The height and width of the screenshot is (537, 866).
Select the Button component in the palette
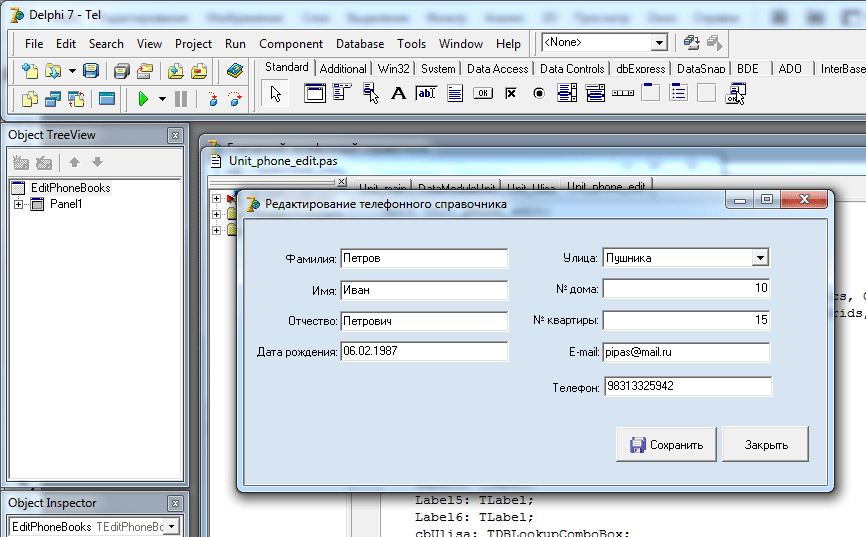[483, 93]
